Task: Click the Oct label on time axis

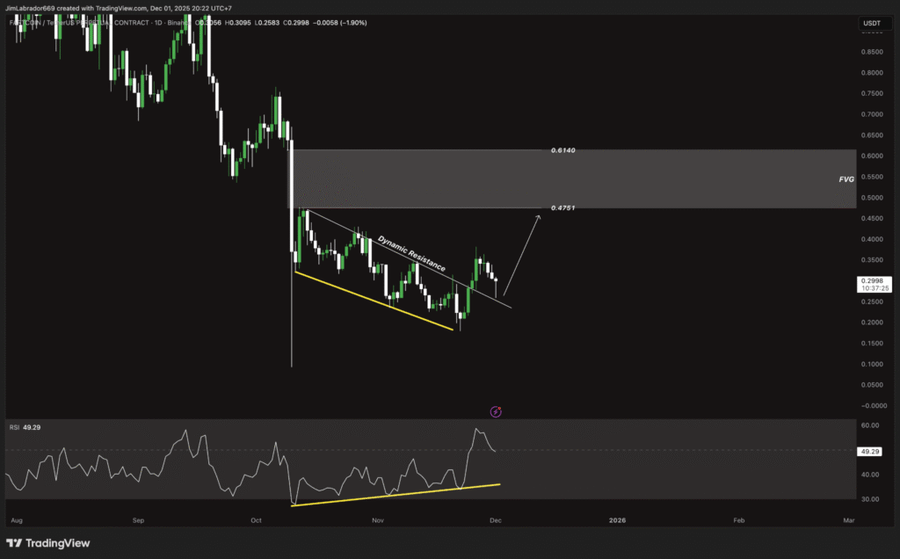Action: (x=256, y=521)
